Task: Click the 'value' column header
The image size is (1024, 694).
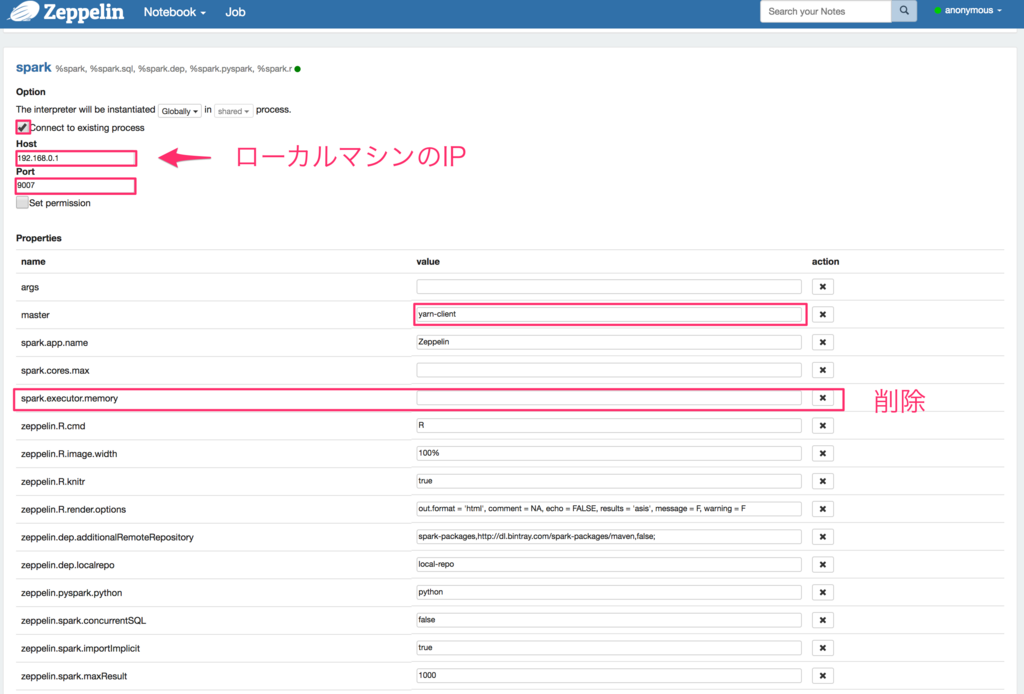Action: click(428, 262)
